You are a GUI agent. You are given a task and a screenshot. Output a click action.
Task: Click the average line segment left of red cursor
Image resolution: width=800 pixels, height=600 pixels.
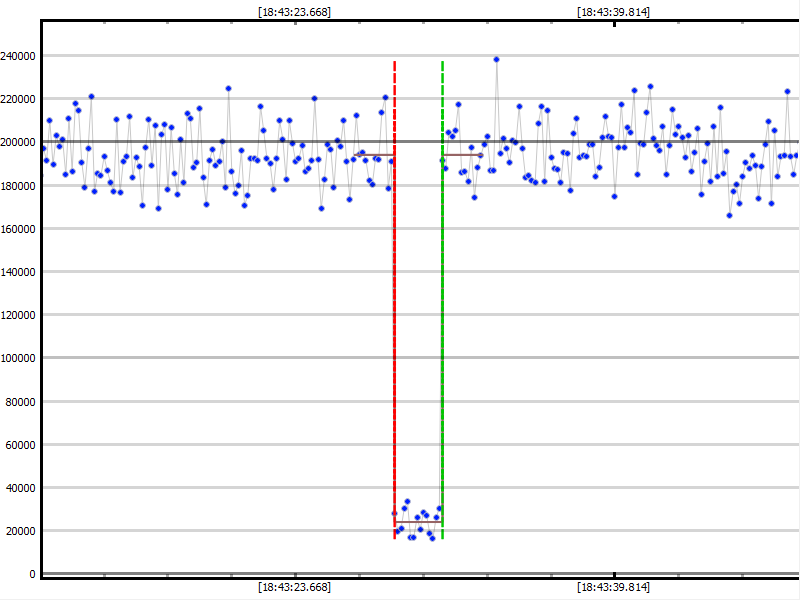tap(378, 155)
